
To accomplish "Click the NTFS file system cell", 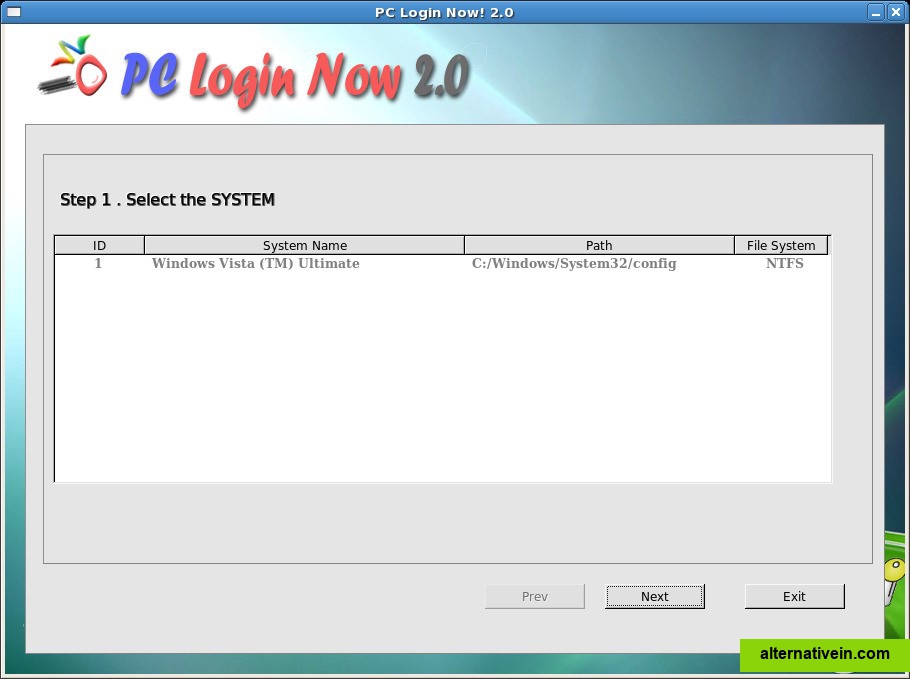I will (784, 264).
